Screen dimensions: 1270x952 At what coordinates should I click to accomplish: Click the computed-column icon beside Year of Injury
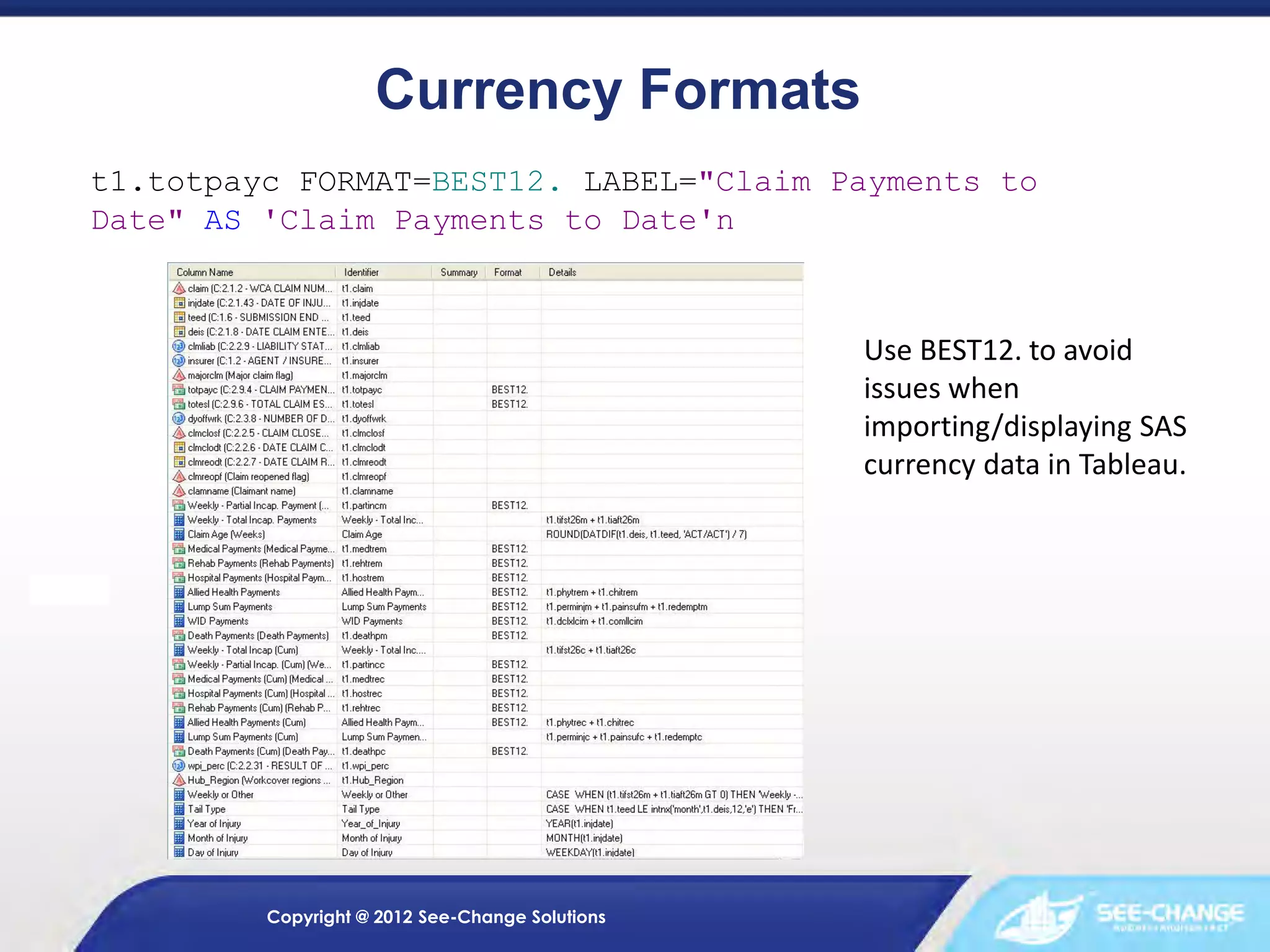point(179,823)
